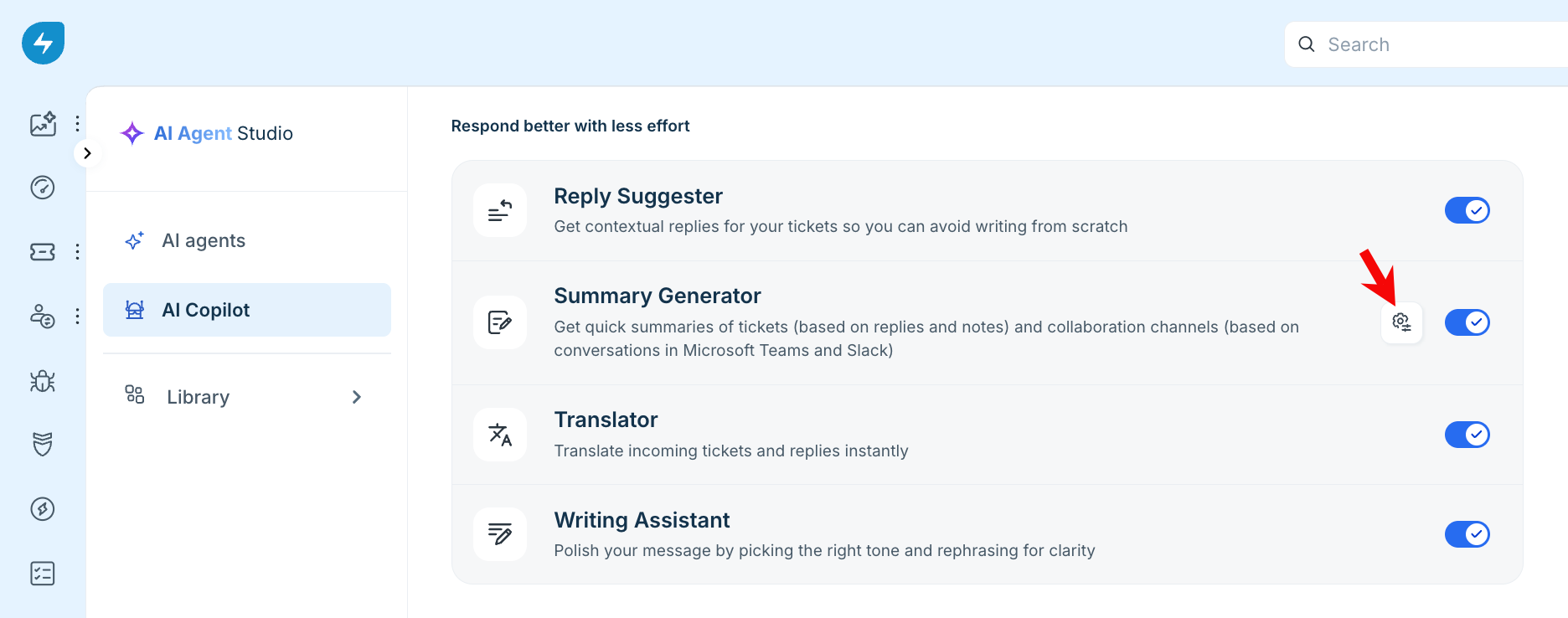This screenshot has height=618, width=1568.
Task: Expand the collapsed sidebar with the arrow button
Action: point(87,153)
